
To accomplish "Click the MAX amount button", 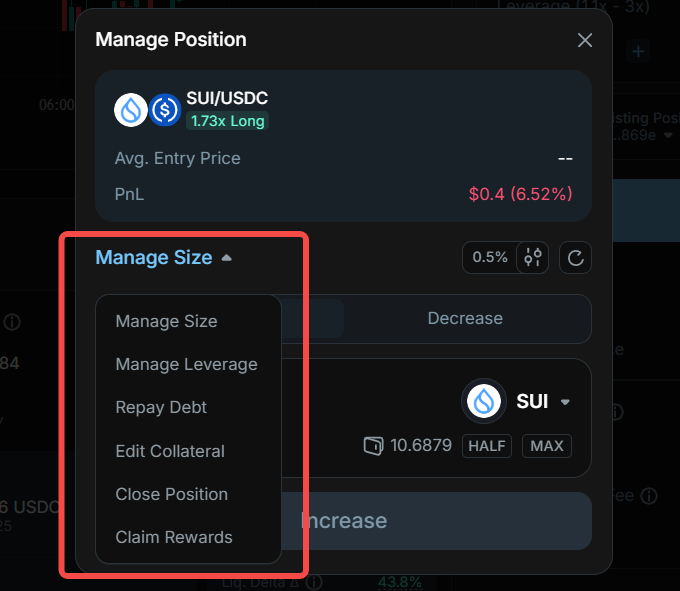I will pyautogui.click(x=547, y=445).
